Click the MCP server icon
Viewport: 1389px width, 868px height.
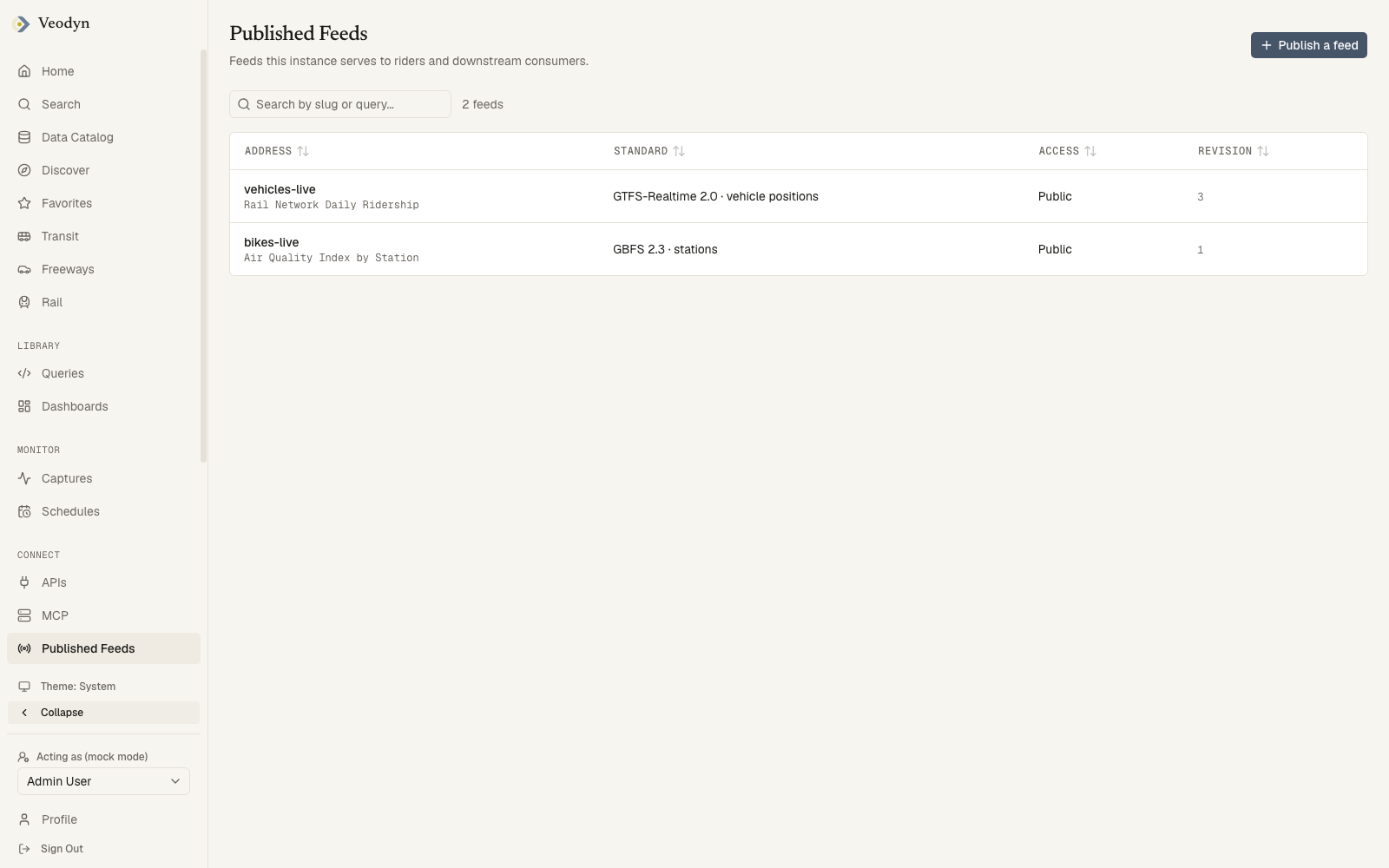pos(24,615)
